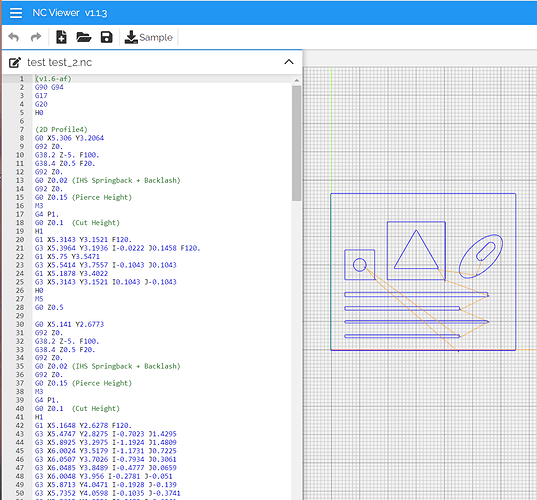Click line 'G90 G94'
The height and width of the screenshot is (500, 537).
coord(49,87)
